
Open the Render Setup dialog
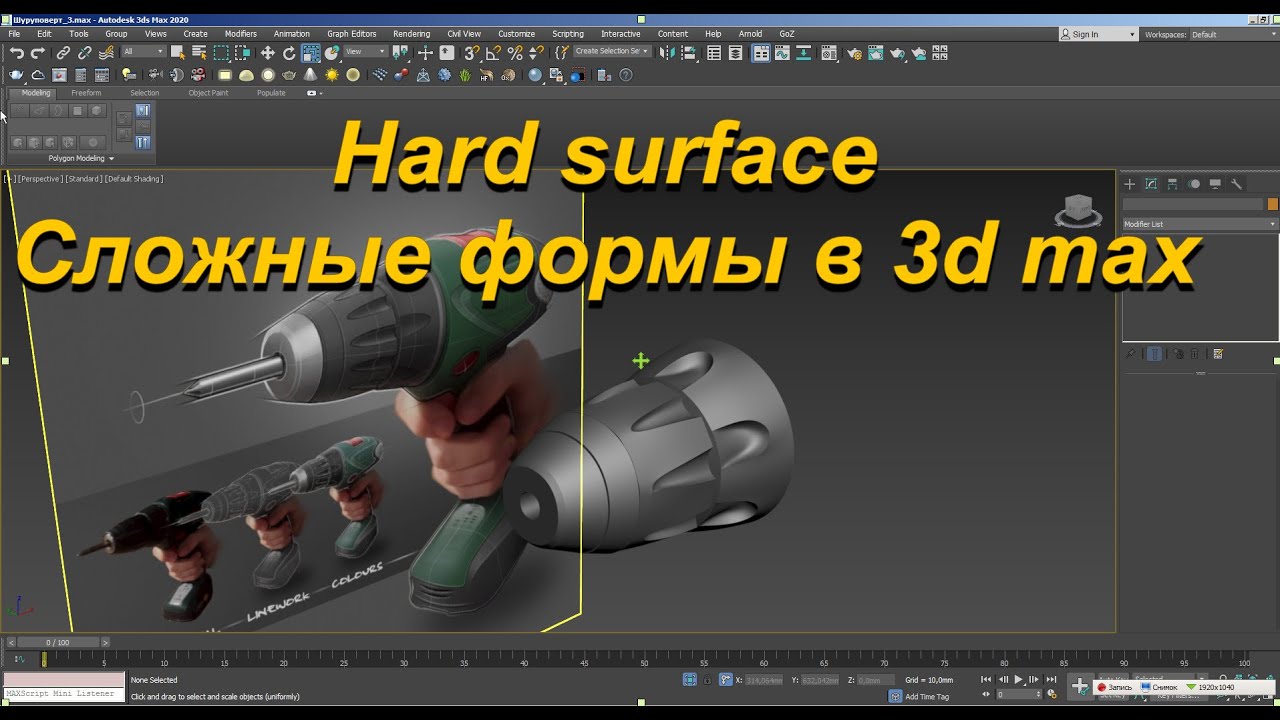(857, 53)
